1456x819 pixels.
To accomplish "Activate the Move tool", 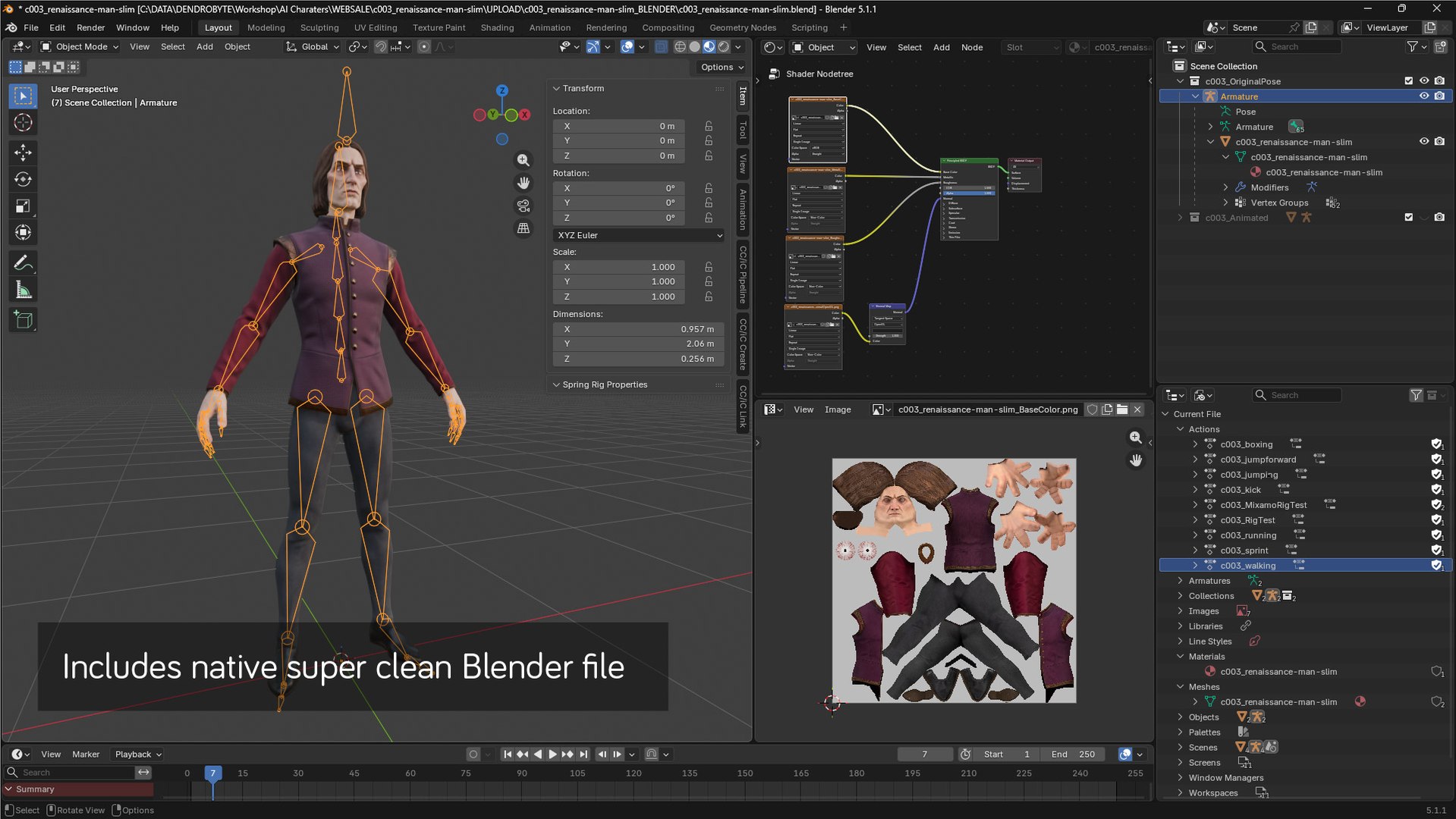I will 23,152.
